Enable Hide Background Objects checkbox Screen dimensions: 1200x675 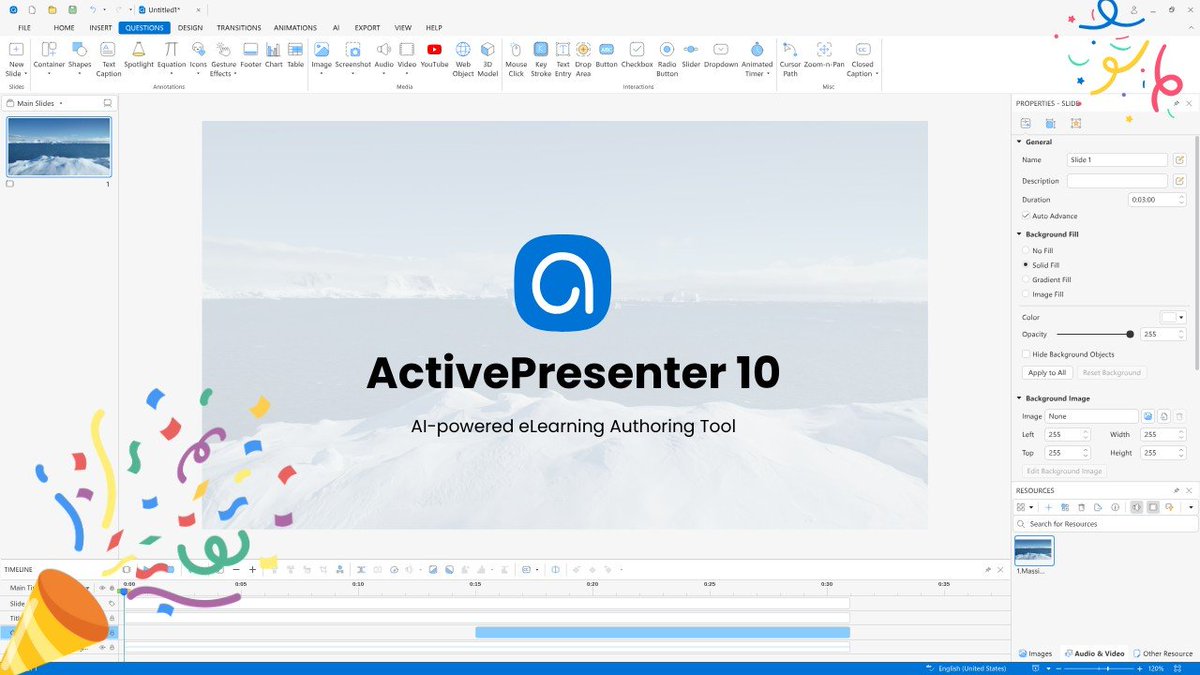click(x=1026, y=354)
